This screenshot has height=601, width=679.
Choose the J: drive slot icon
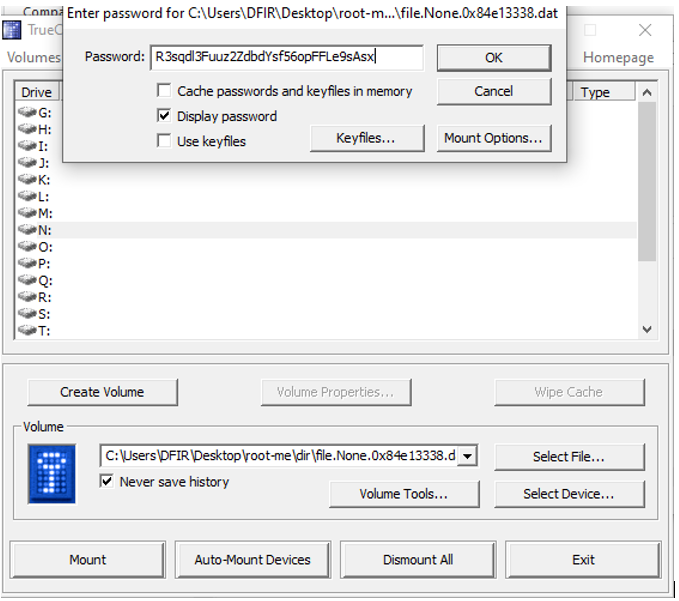[27, 163]
